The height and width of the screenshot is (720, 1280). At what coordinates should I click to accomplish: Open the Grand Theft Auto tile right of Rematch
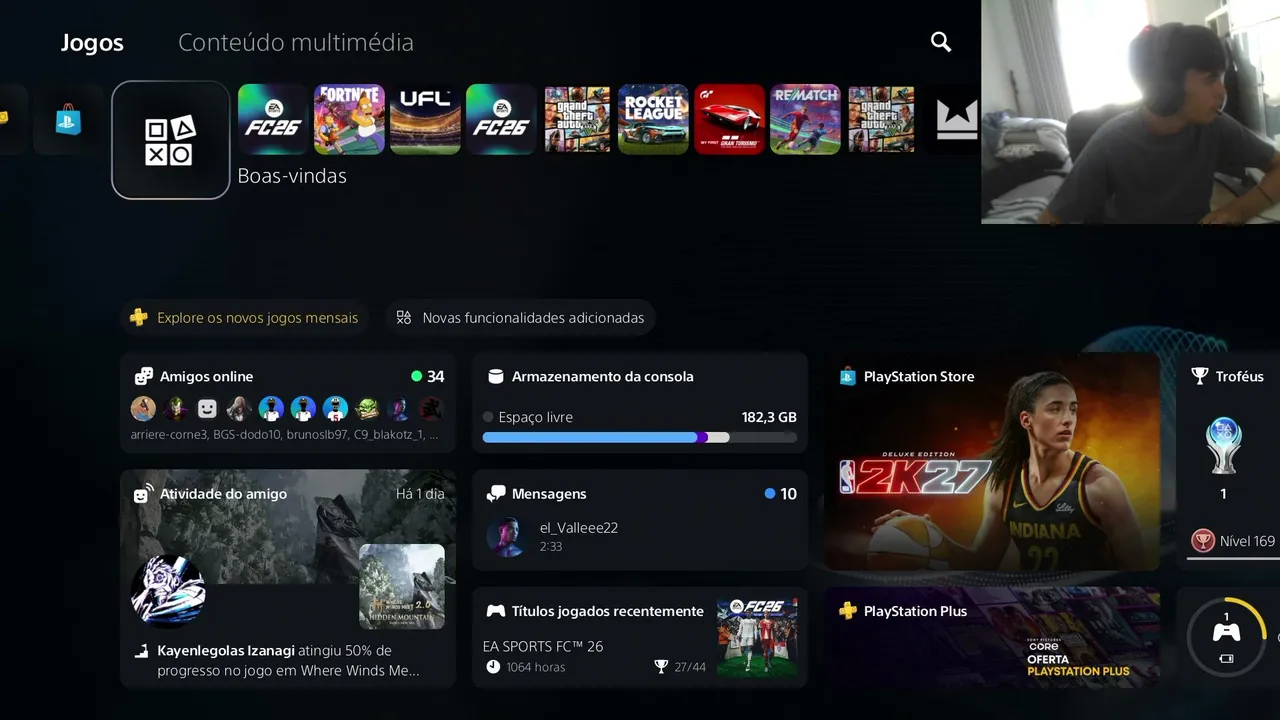881,119
